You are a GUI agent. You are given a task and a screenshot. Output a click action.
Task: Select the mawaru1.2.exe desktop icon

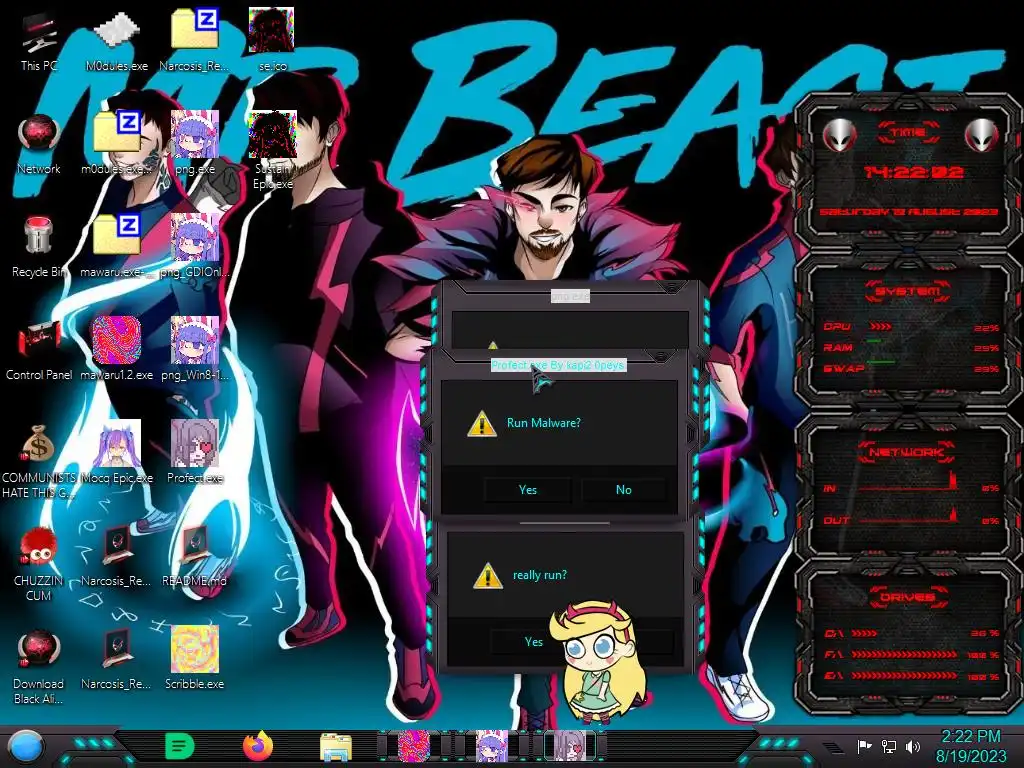[116, 350]
